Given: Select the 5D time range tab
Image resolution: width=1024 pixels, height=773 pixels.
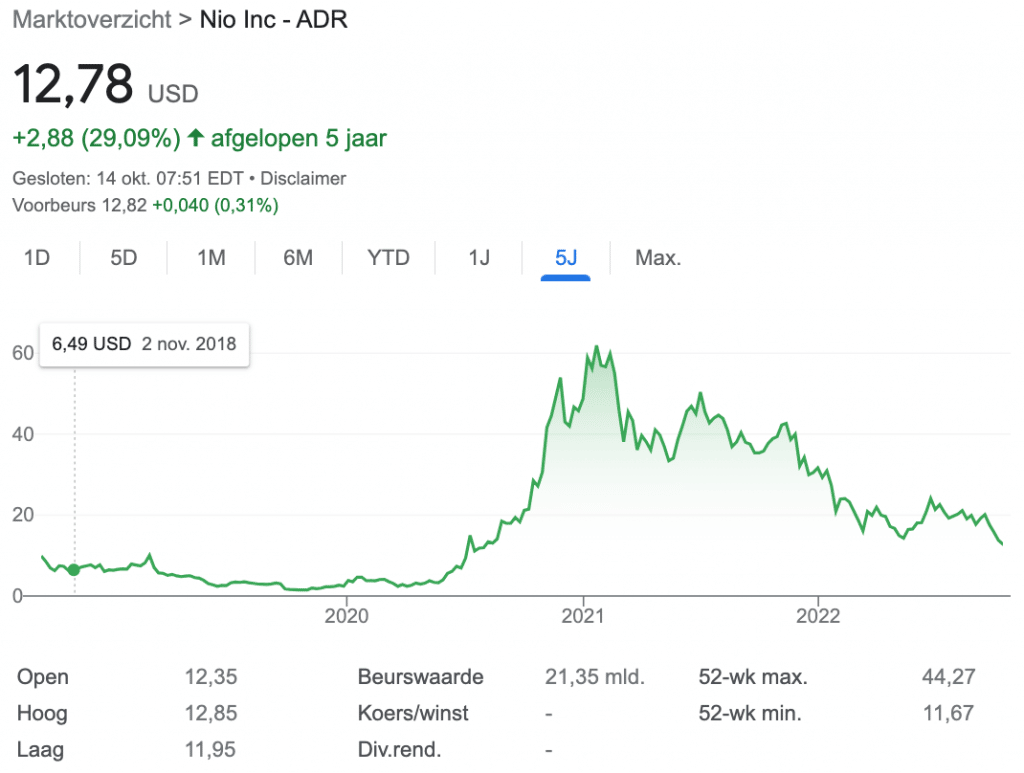Looking at the screenshot, I should coord(123,258).
